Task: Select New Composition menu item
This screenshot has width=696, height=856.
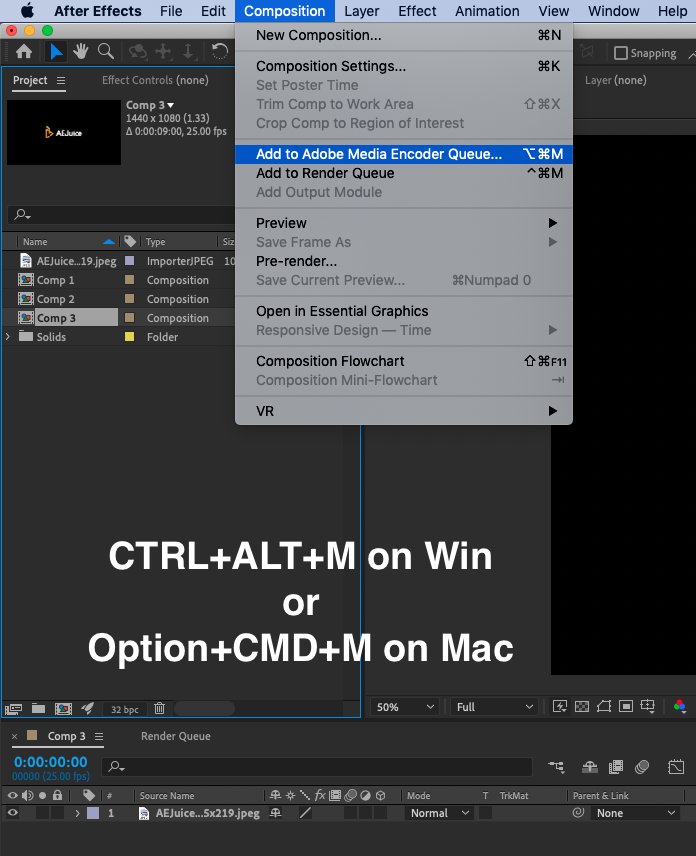Action: pos(403,35)
